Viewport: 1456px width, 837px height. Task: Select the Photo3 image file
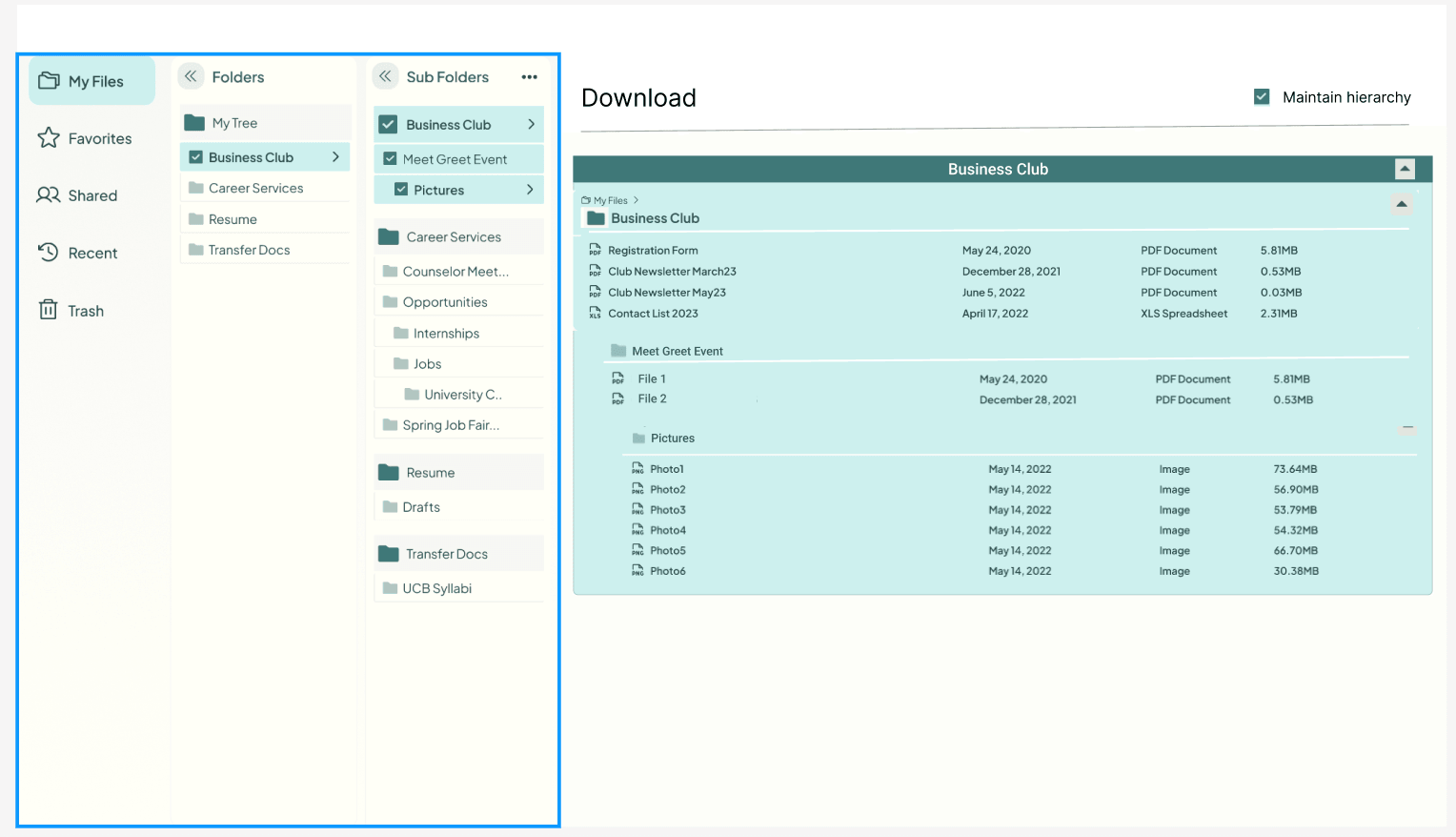coord(668,510)
